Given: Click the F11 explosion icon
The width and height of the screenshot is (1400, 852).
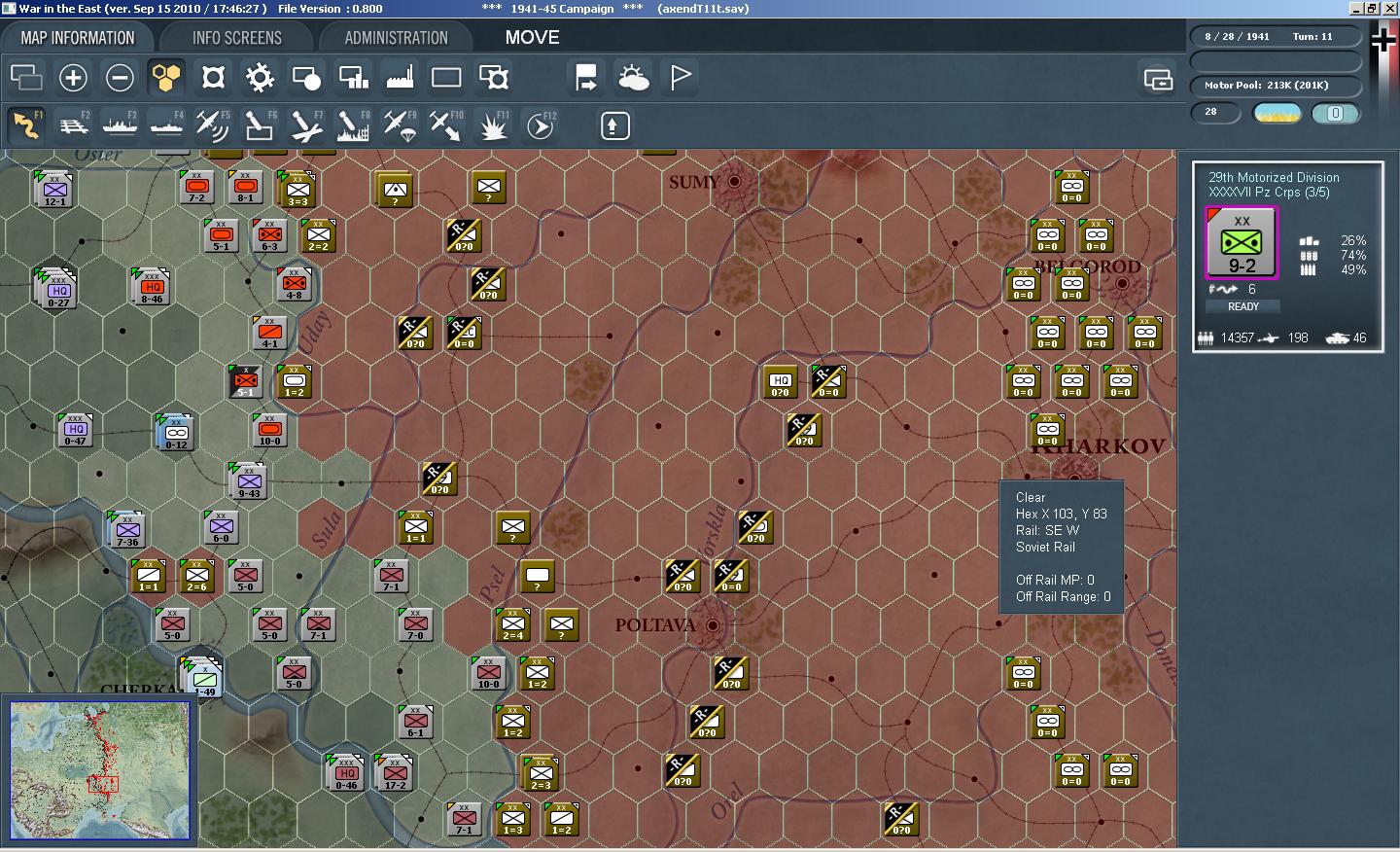Looking at the screenshot, I should (493, 125).
